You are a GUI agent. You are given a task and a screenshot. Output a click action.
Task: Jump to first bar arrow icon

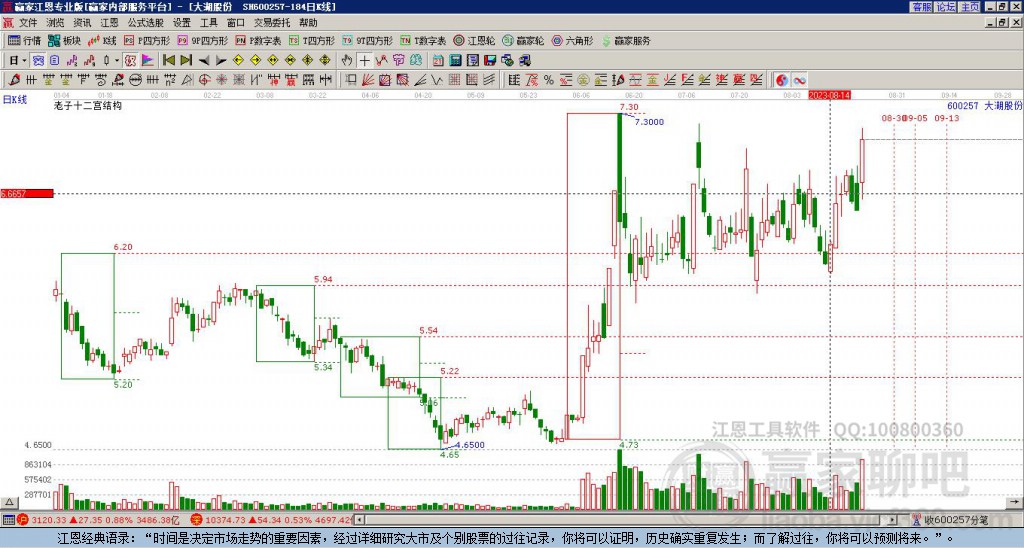point(168,61)
